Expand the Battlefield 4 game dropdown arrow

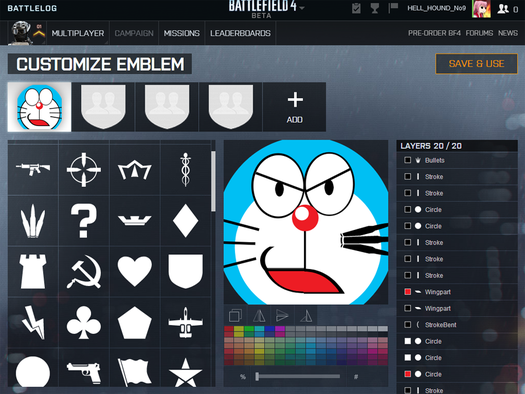coord(302,7)
